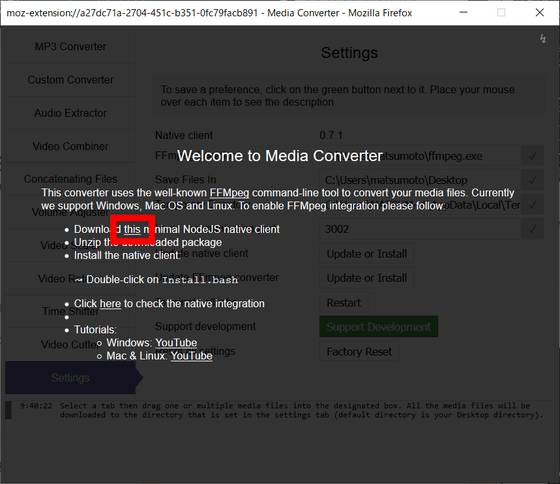Open the Windows YouTube tutorial link
560x484 pixels.
click(176, 343)
